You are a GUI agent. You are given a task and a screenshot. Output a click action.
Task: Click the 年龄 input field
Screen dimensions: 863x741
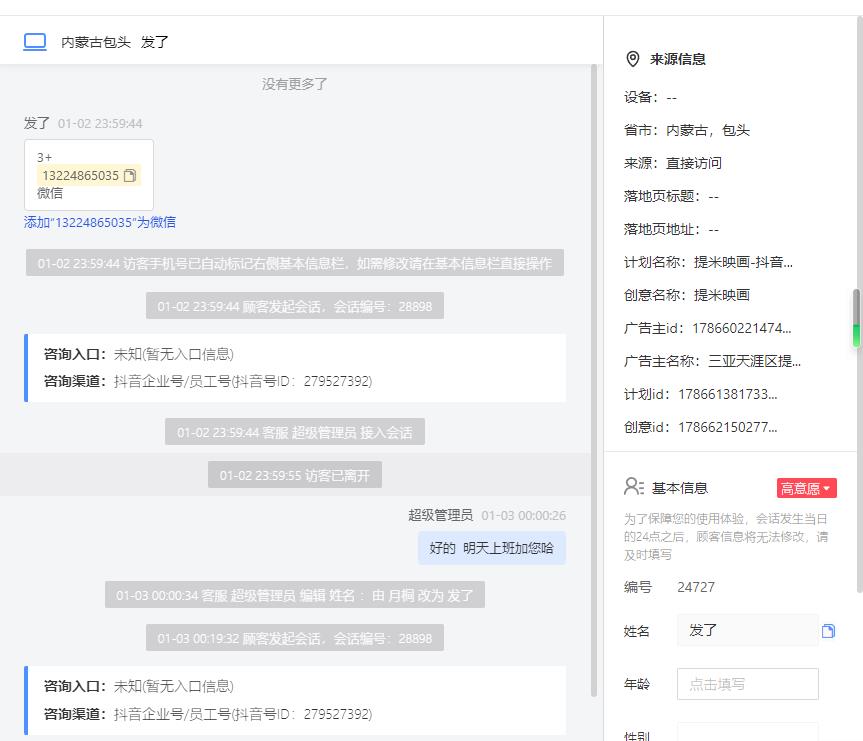click(x=747, y=684)
